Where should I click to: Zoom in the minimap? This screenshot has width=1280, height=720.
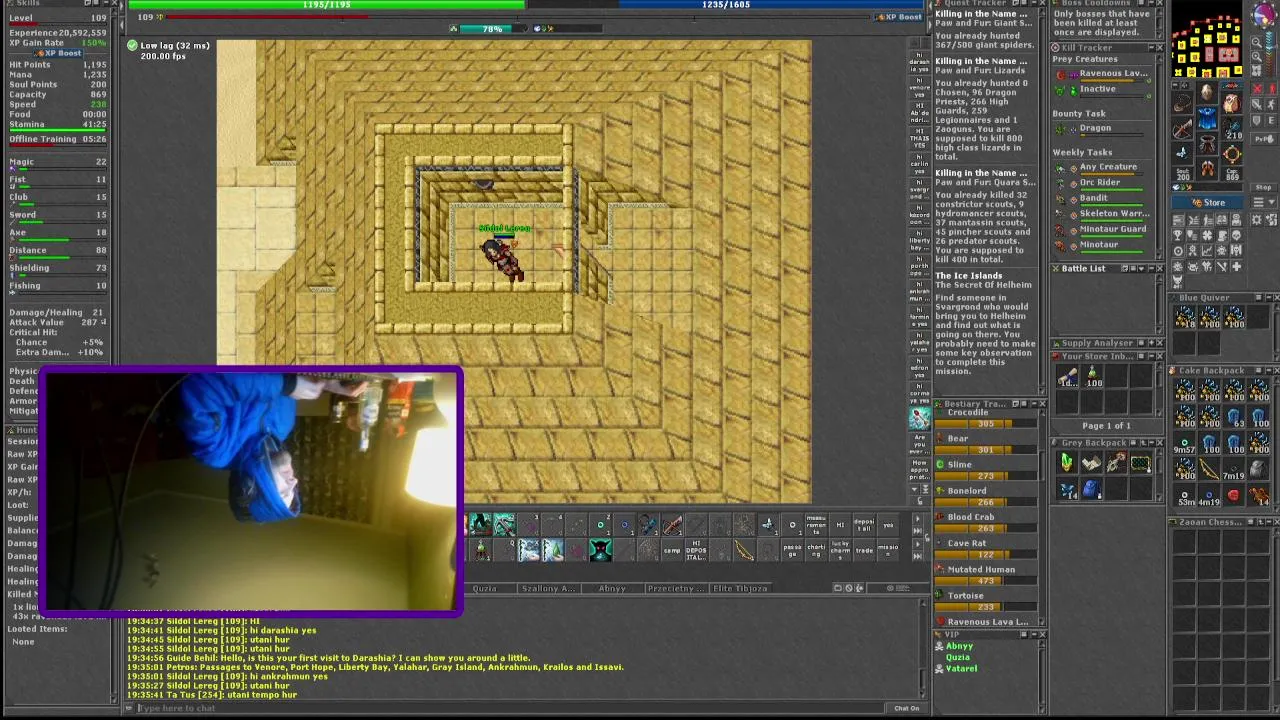point(1257,57)
